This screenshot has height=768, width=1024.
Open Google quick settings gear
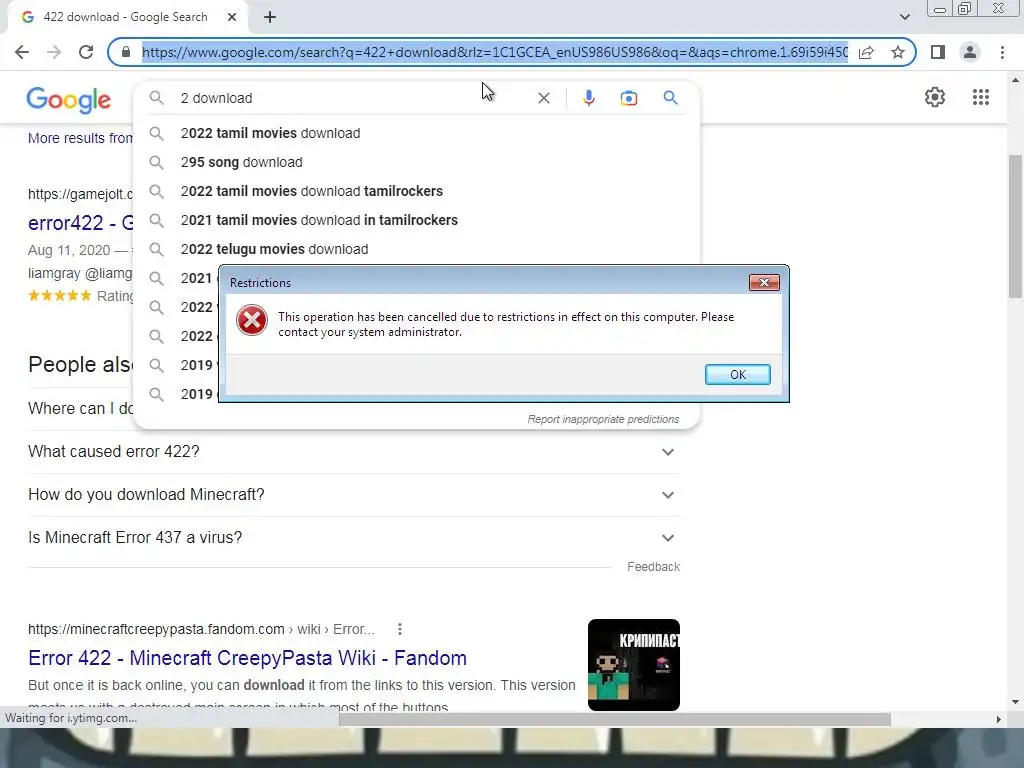point(935,97)
